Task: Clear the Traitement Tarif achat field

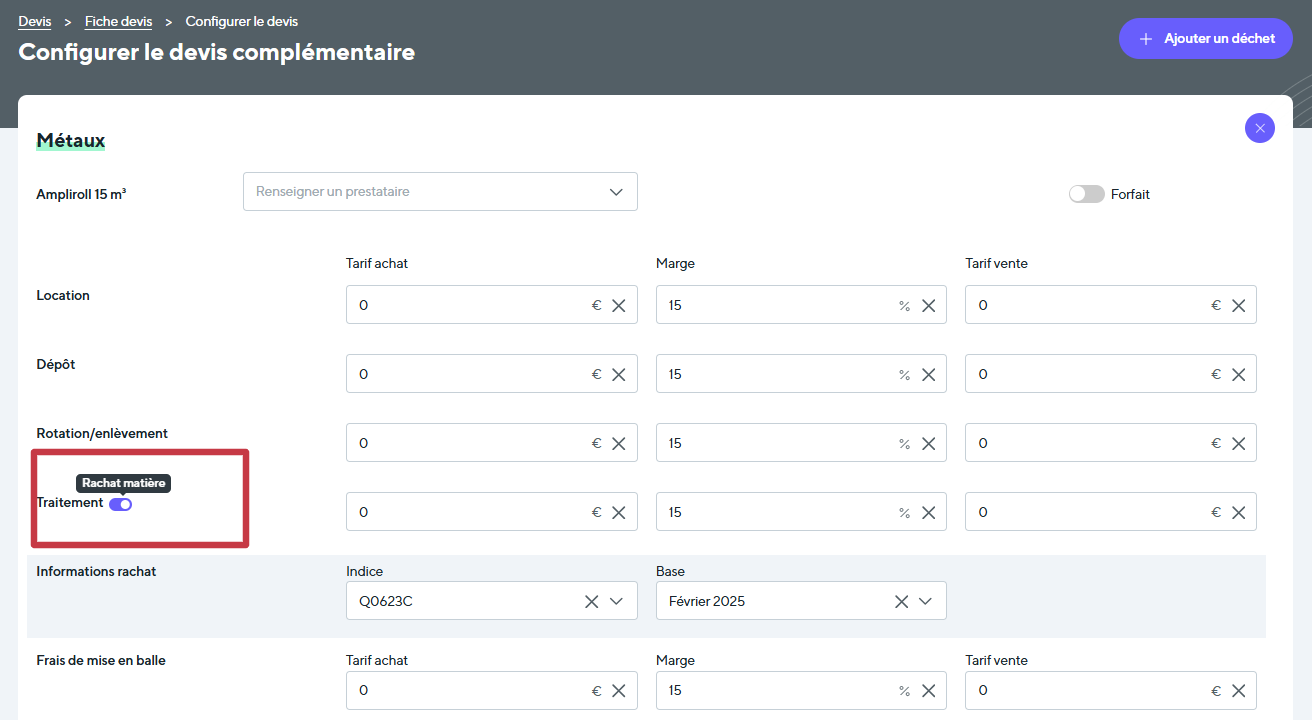Action: pos(618,513)
